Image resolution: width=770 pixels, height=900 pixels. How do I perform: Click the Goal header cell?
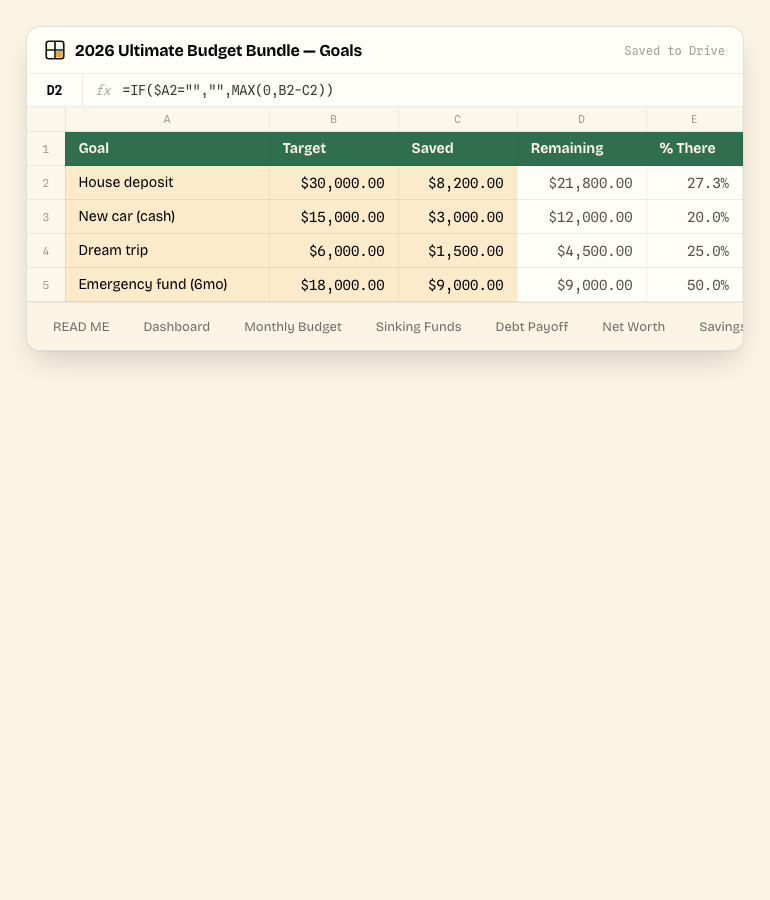(x=167, y=149)
